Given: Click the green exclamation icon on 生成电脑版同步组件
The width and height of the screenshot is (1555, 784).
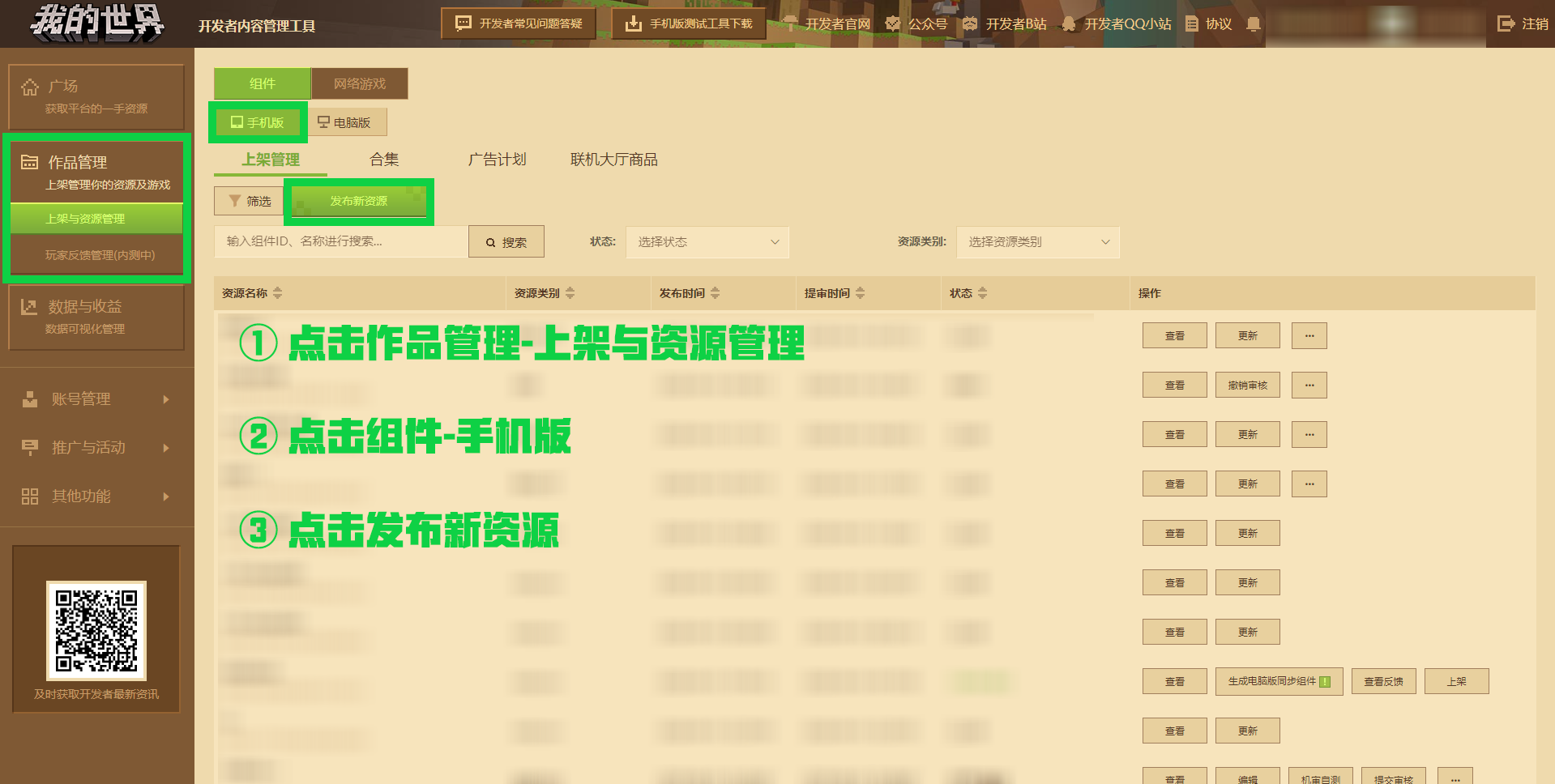Looking at the screenshot, I should click(1325, 682).
